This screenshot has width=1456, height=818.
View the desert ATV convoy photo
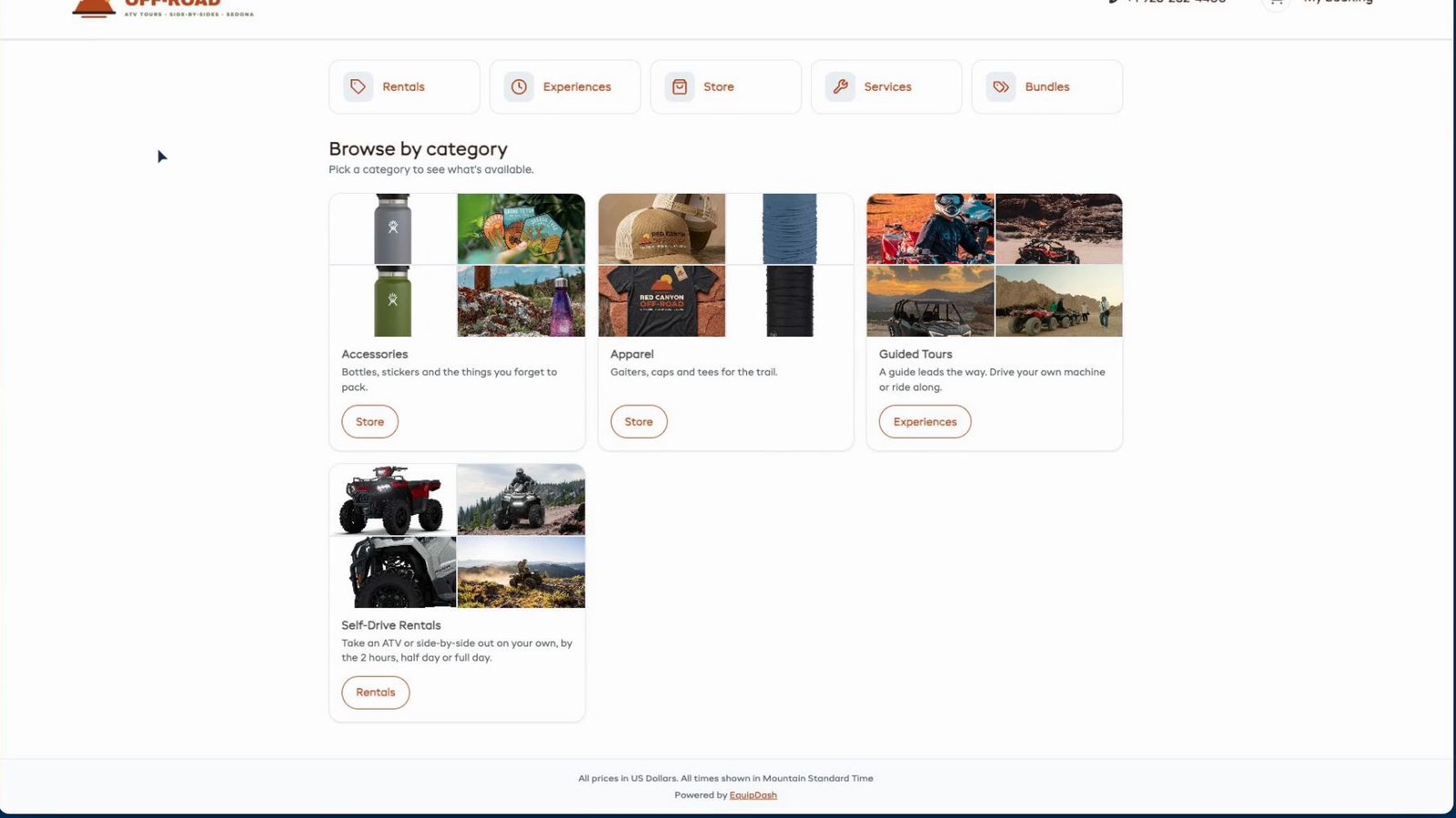click(x=1059, y=301)
